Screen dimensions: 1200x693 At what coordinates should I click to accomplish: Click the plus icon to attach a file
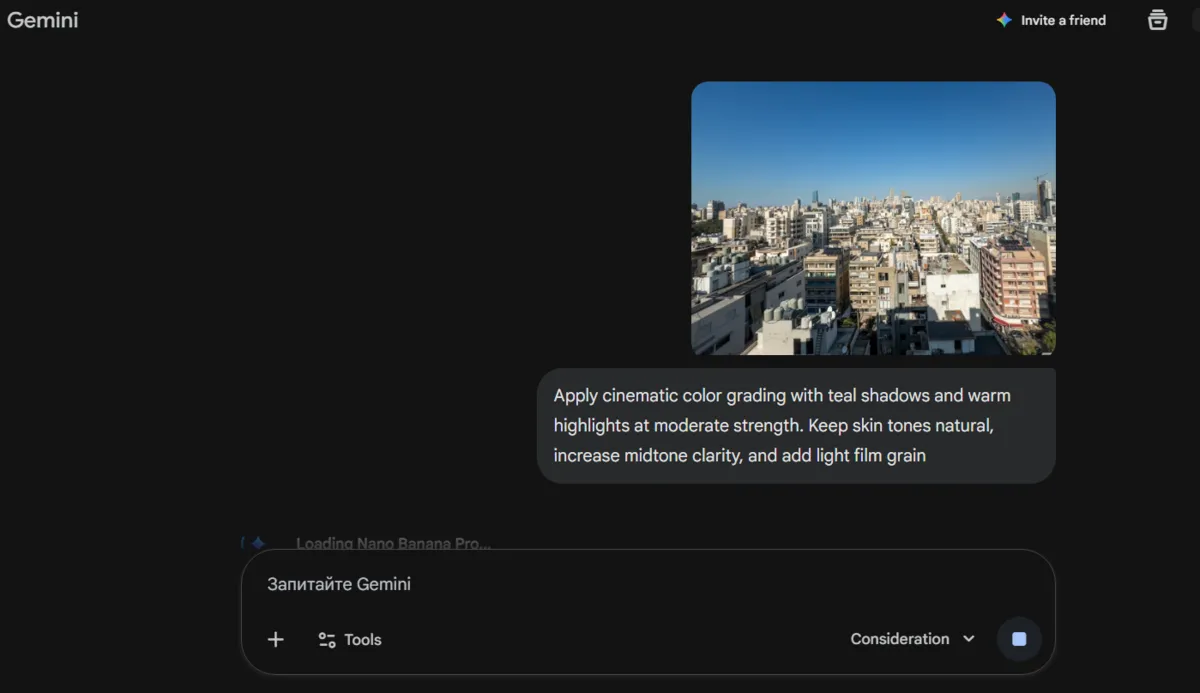(x=275, y=639)
